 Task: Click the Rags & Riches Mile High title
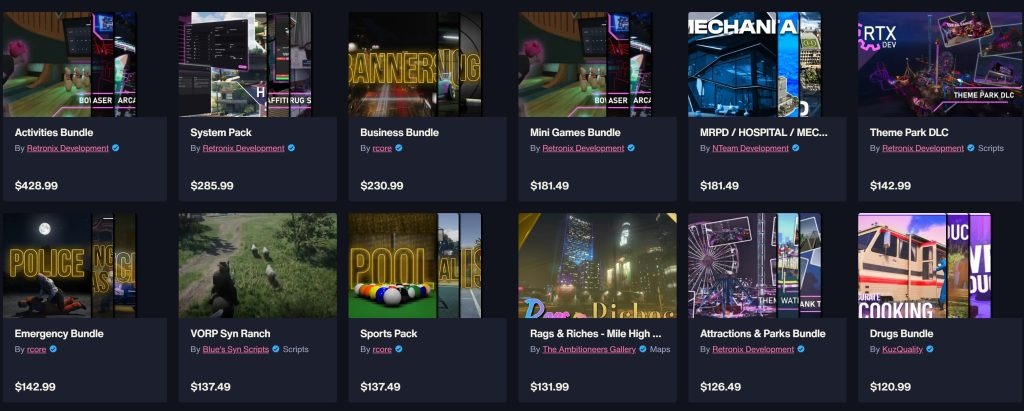coord(596,334)
